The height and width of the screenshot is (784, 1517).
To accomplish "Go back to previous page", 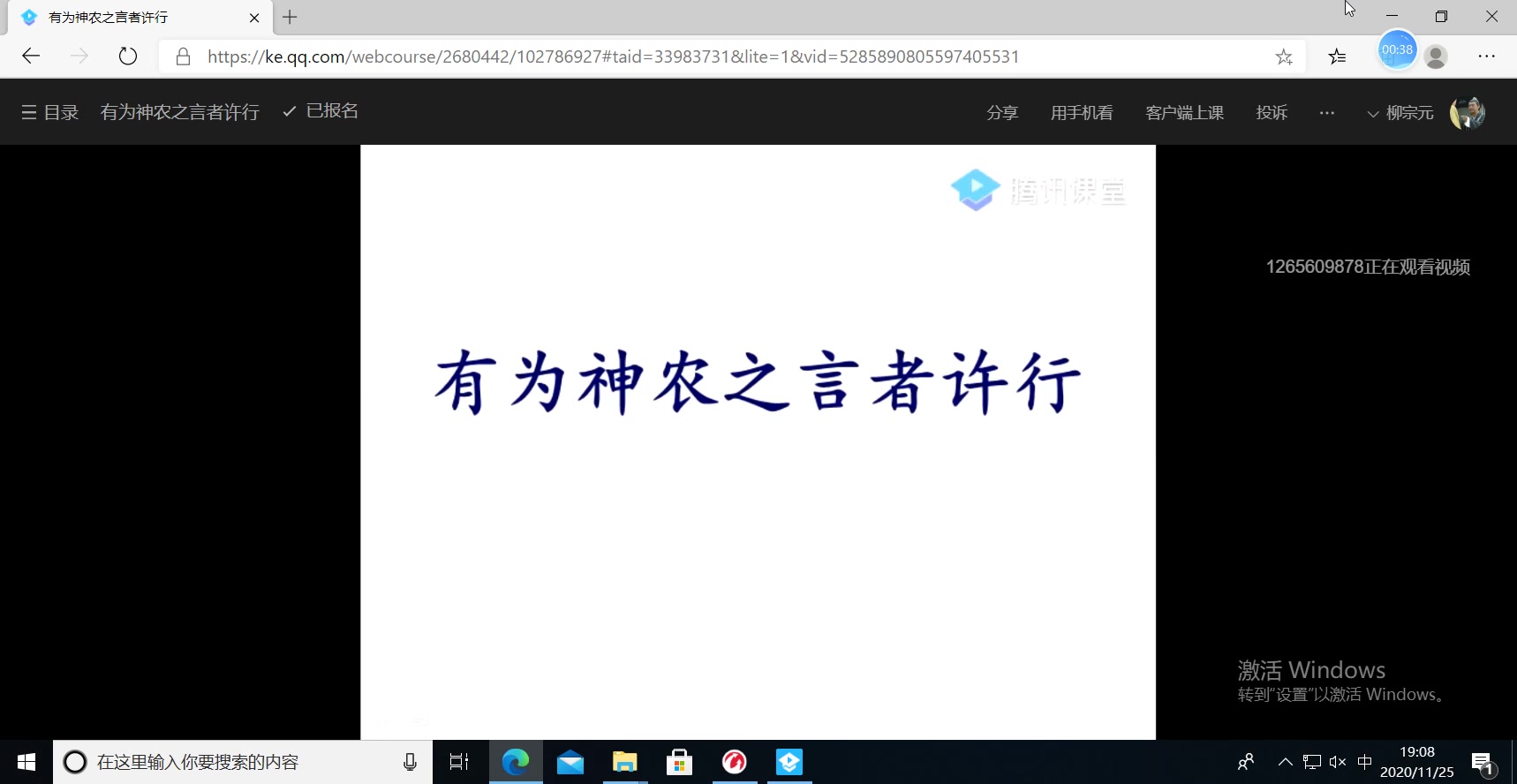I will 31,57.
